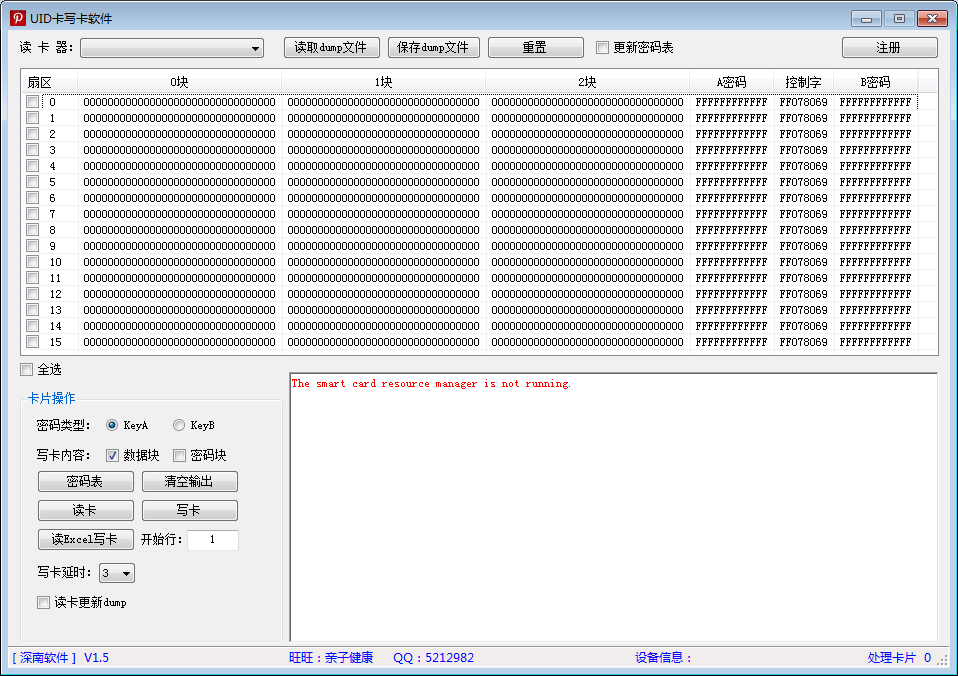Click the 读Excel写卡 button
958x676 pixels.
(85, 539)
